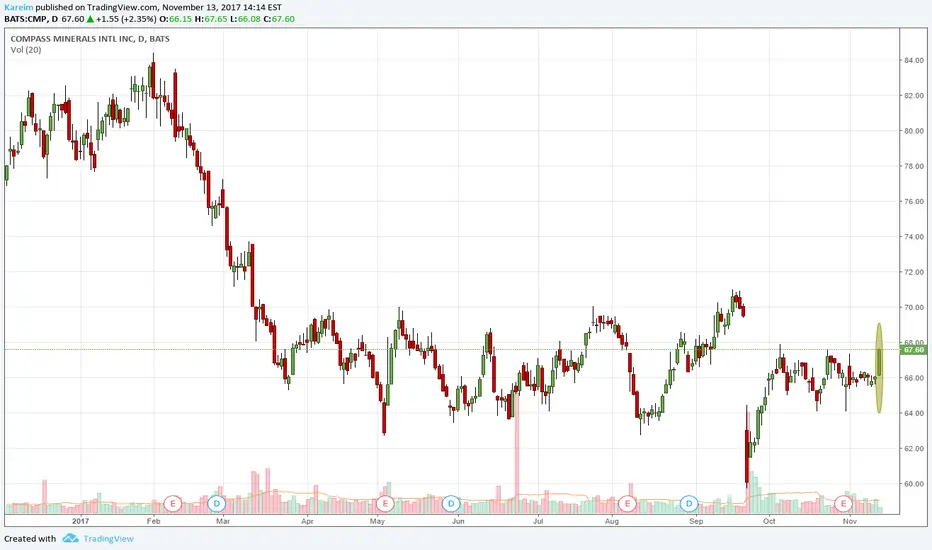Click the current price label 67.60 on axis
Screen dimensions: 932x550
coord(914,350)
